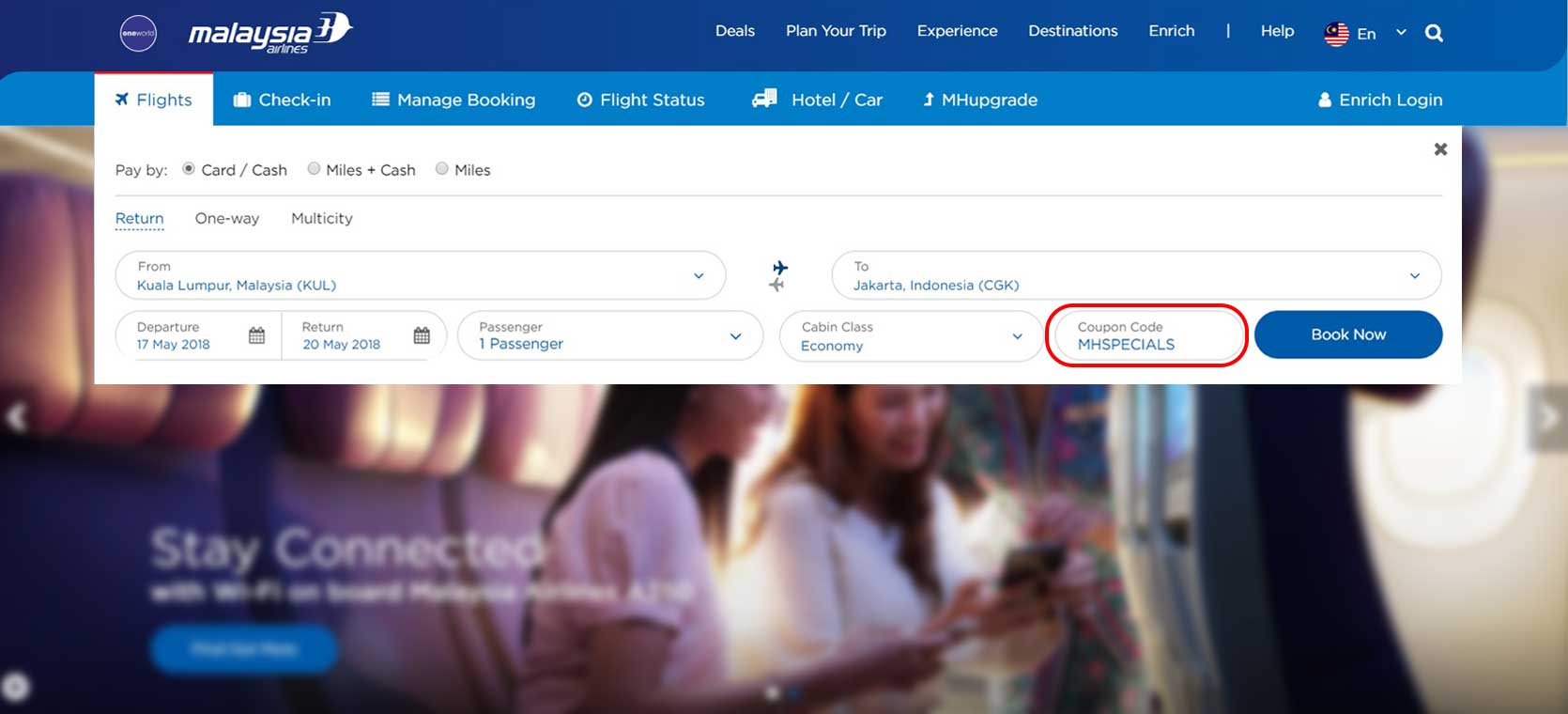Switch to the MHupgrade tab
This screenshot has height=714, width=1568.
[x=979, y=100]
